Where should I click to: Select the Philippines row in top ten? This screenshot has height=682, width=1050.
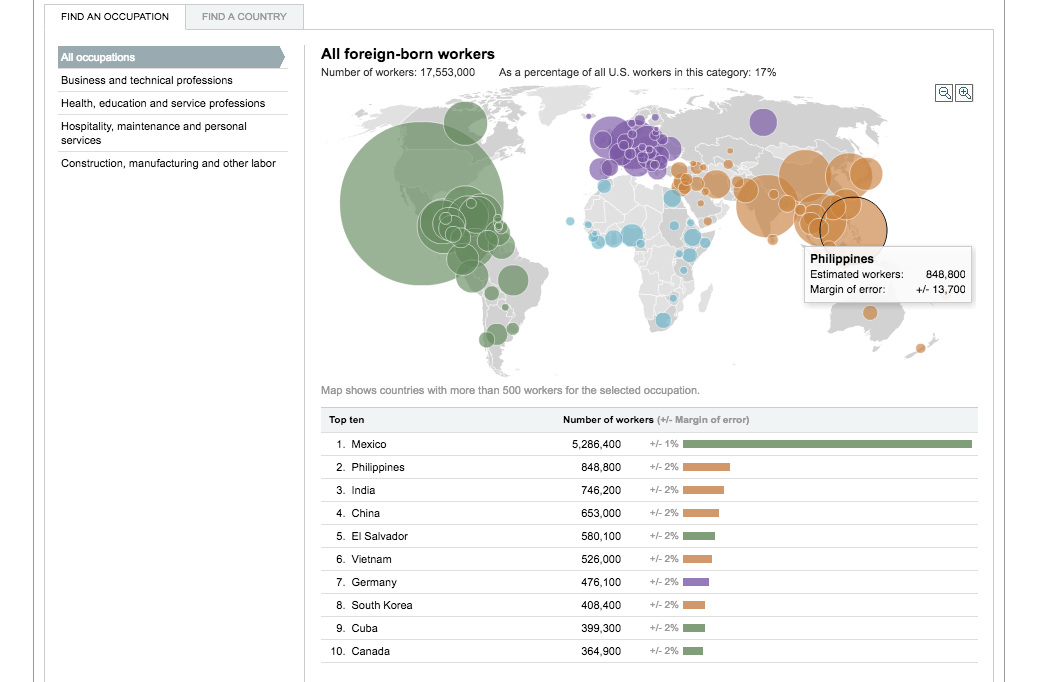(x=378, y=467)
